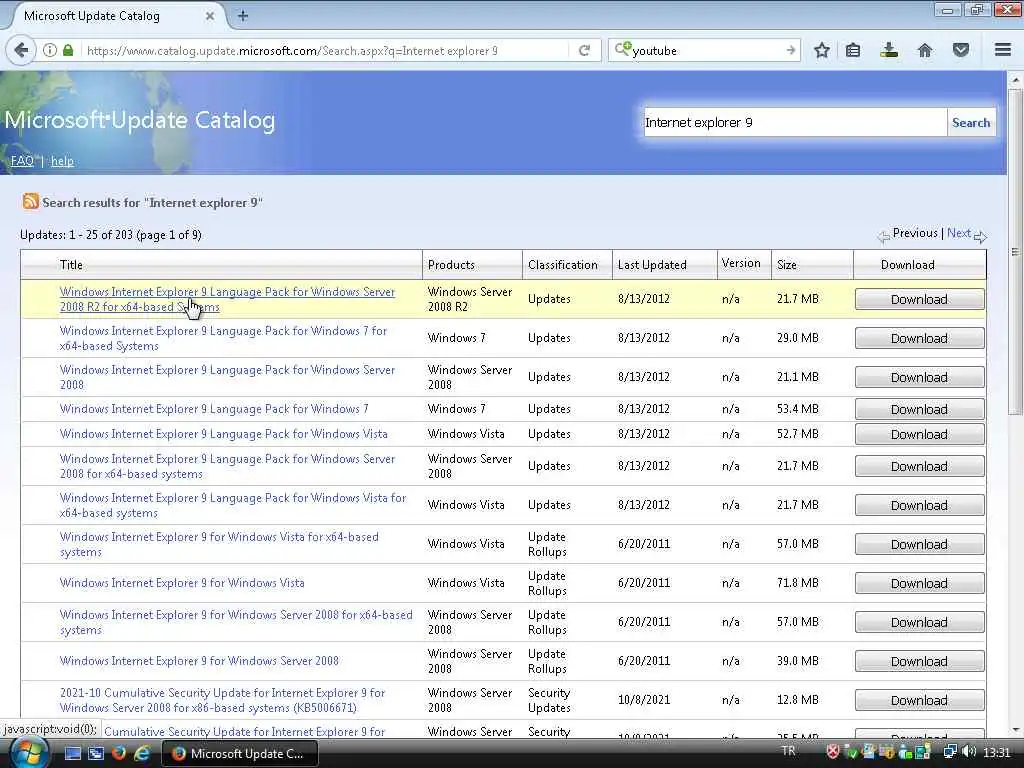Go to Firefox home page icon
The width and height of the screenshot is (1024, 768).
[925, 50]
